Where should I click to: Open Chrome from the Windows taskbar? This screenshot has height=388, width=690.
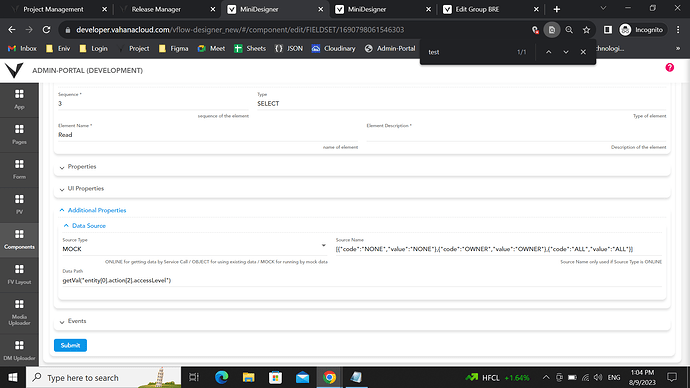tap(329, 377)
